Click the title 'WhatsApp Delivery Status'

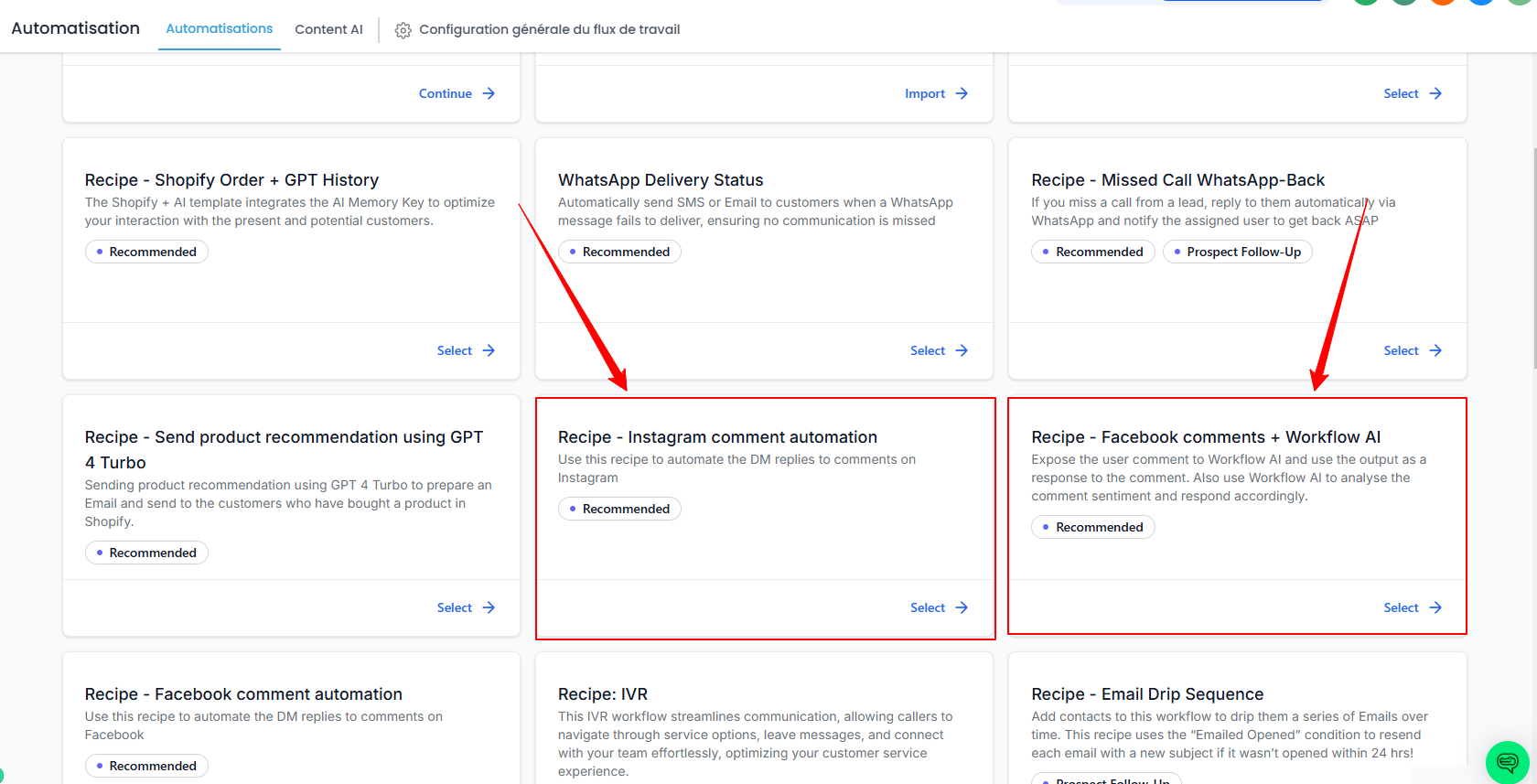click(x=661, y=180)
